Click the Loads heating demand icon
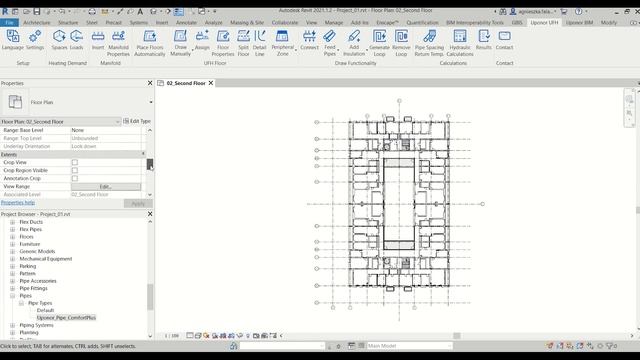640x360 pixels. coord(76,40)
